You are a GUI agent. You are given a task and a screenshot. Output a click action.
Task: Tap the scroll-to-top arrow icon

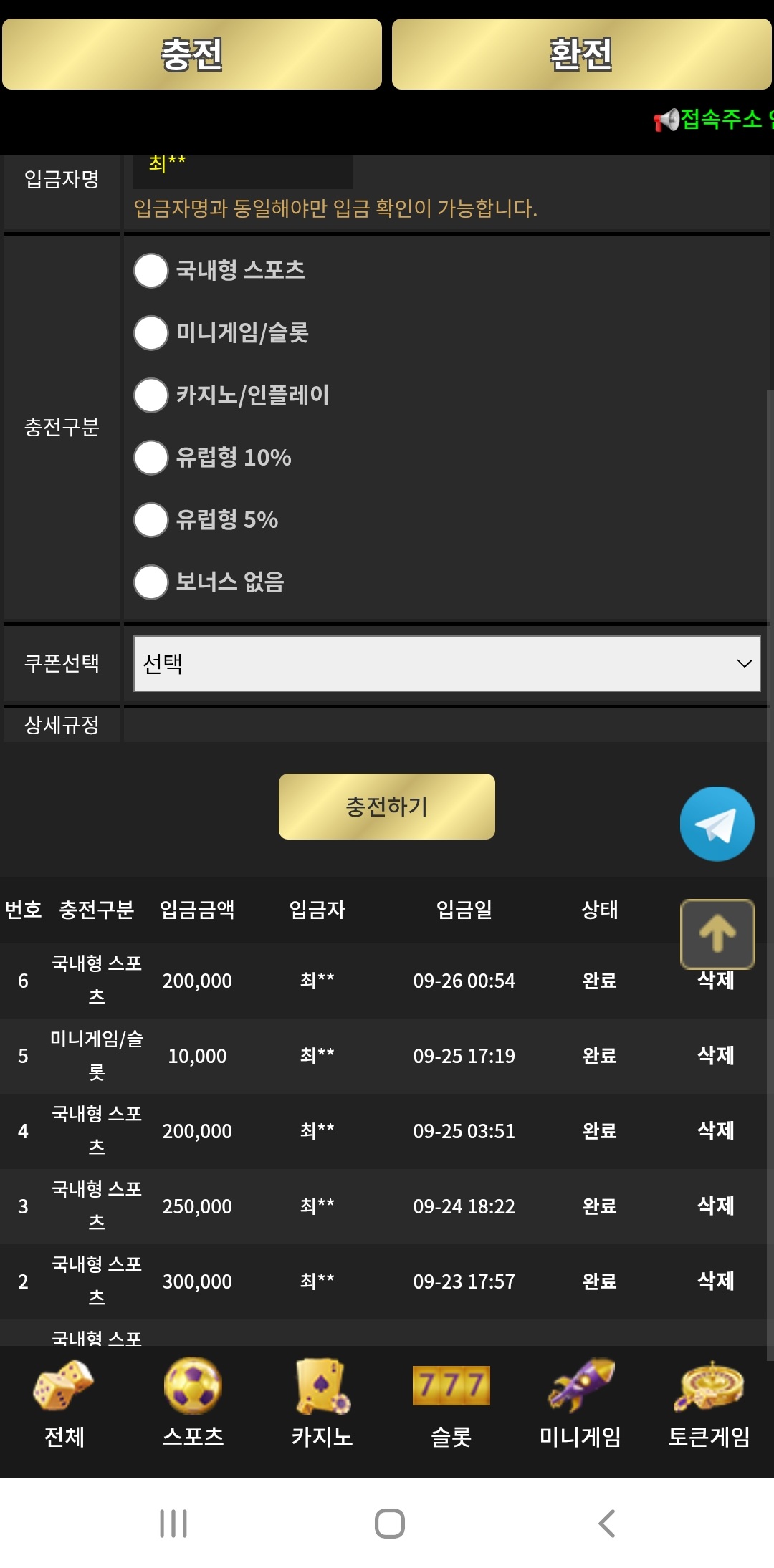717,933
